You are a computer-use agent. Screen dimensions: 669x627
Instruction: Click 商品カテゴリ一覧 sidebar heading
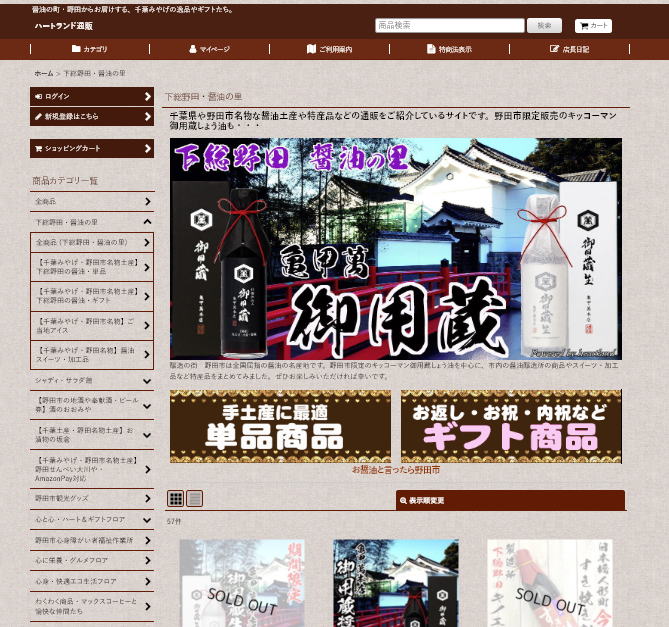click(65, 181)
